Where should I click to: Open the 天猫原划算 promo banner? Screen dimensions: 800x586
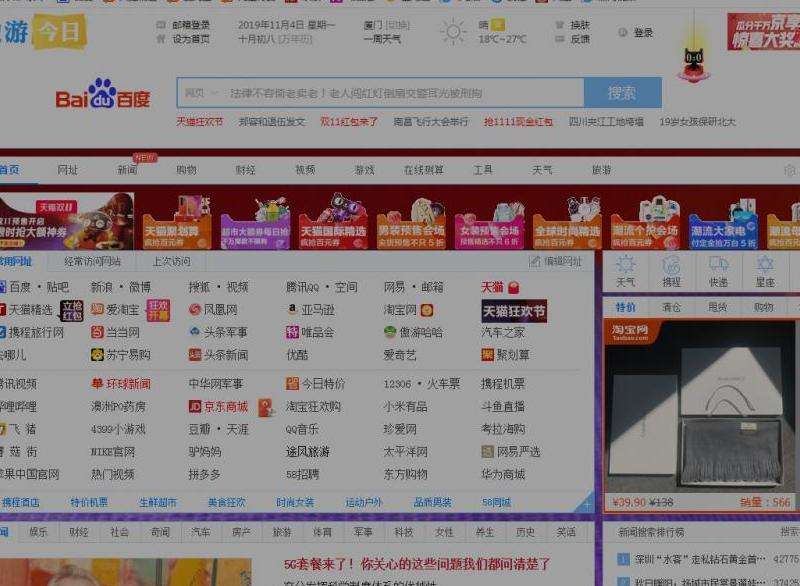click(x=177, y=222)
